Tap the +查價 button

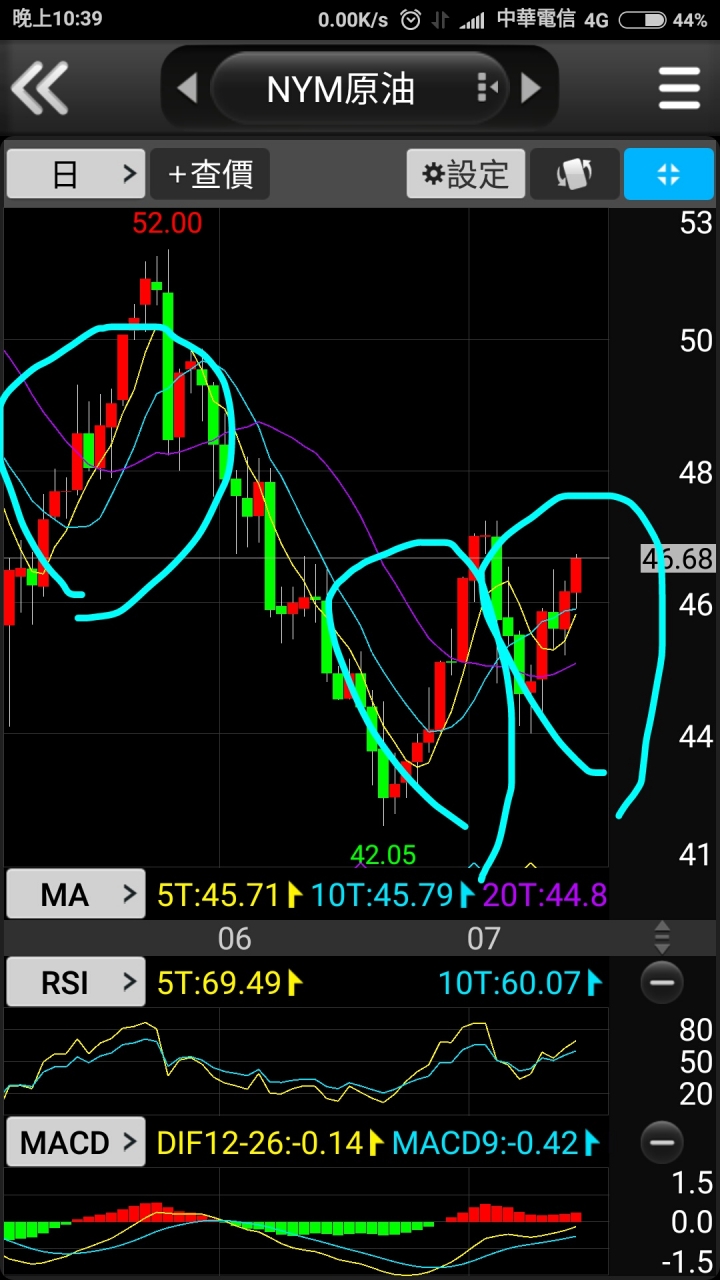pos(210,174)
